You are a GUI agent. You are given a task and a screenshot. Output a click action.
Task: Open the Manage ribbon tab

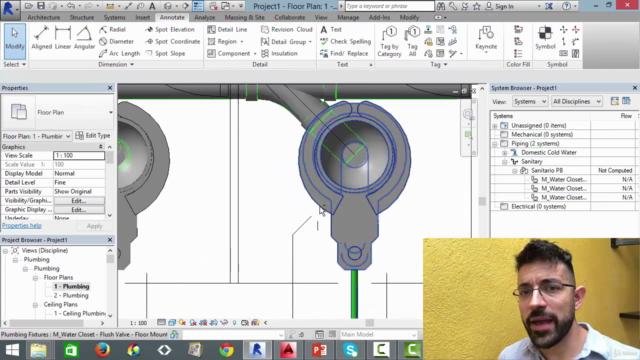pos(348,18)
